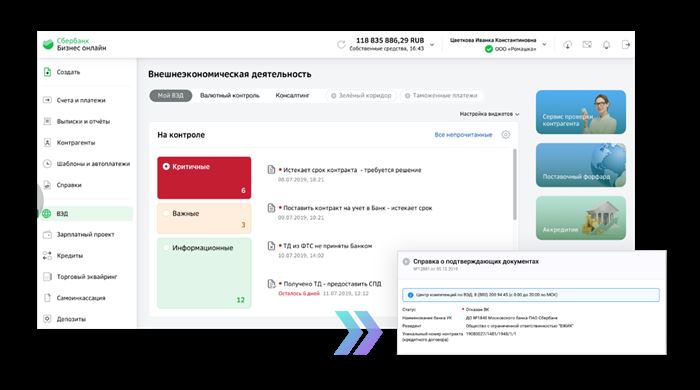Open Поставочный форфард card

pos(580,165)
